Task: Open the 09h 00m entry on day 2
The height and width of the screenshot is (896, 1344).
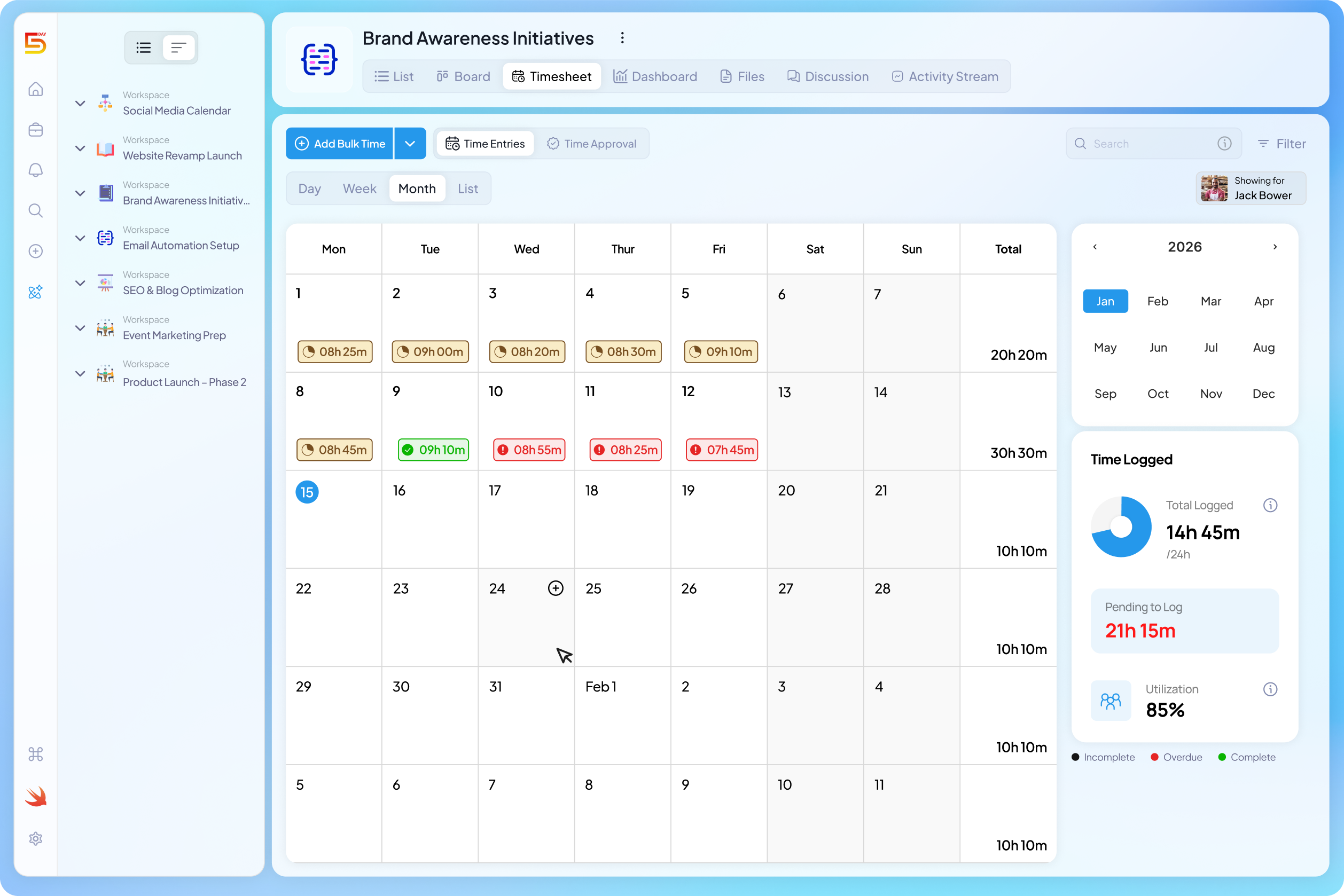Action: coord(431,351)
